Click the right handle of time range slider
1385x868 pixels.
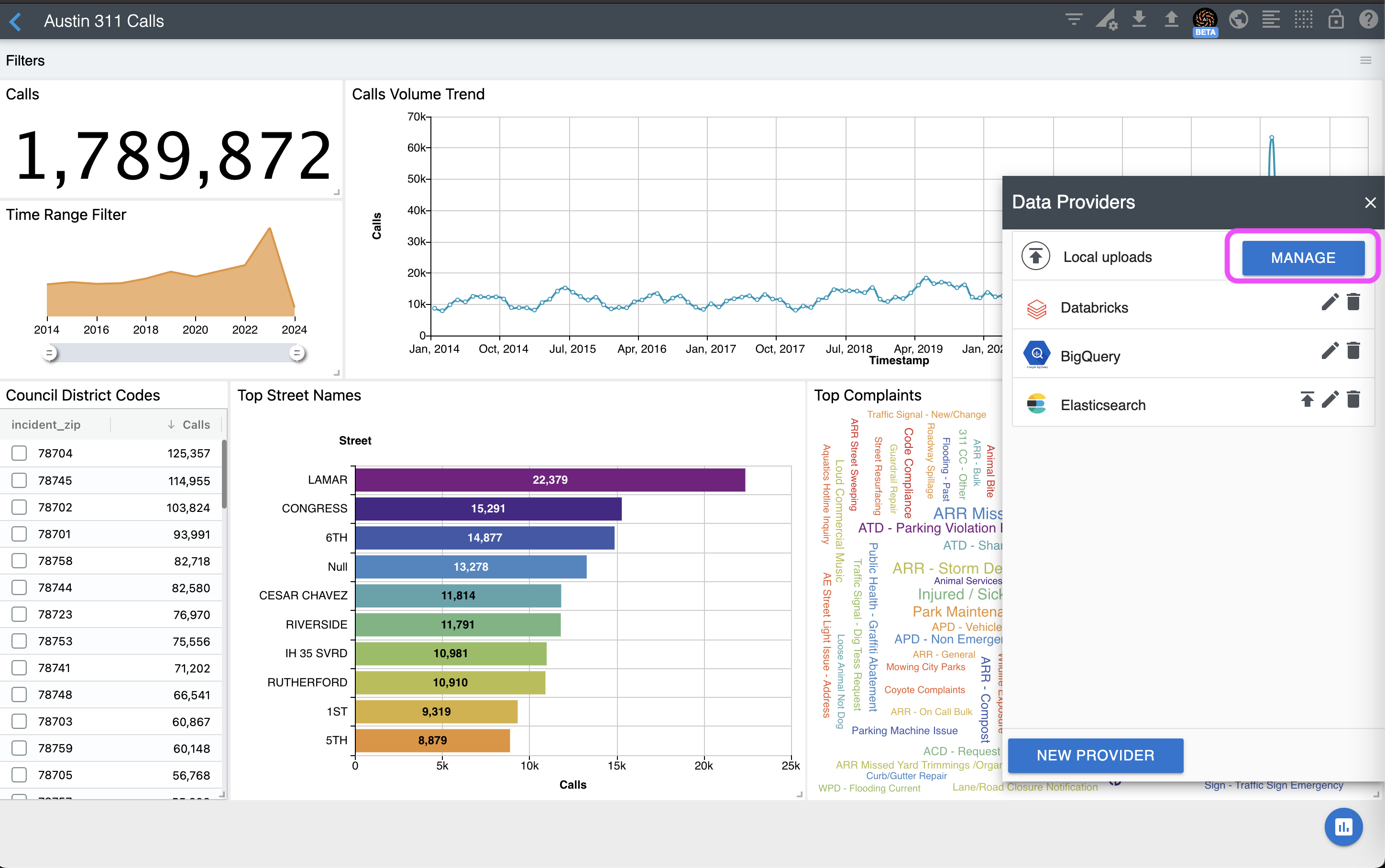pos(297,353)
